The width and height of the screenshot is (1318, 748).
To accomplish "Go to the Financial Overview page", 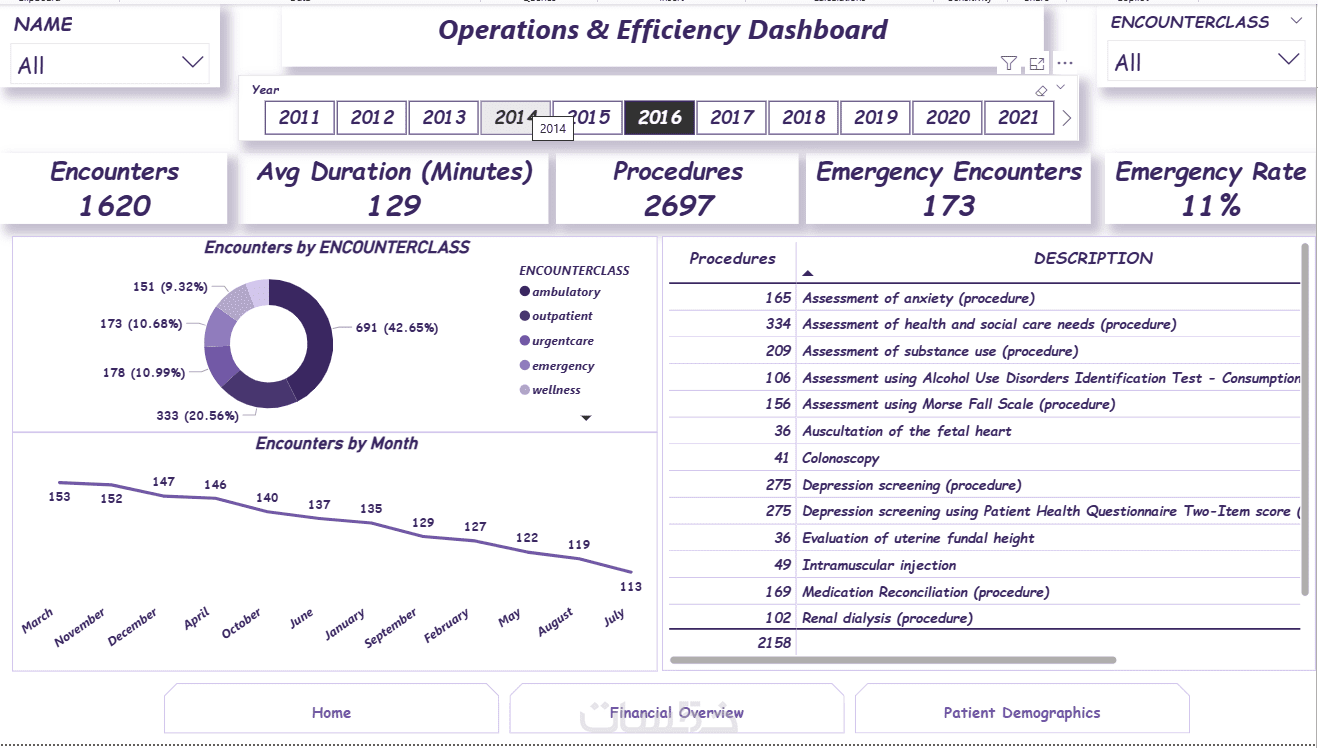I will 677,713.
